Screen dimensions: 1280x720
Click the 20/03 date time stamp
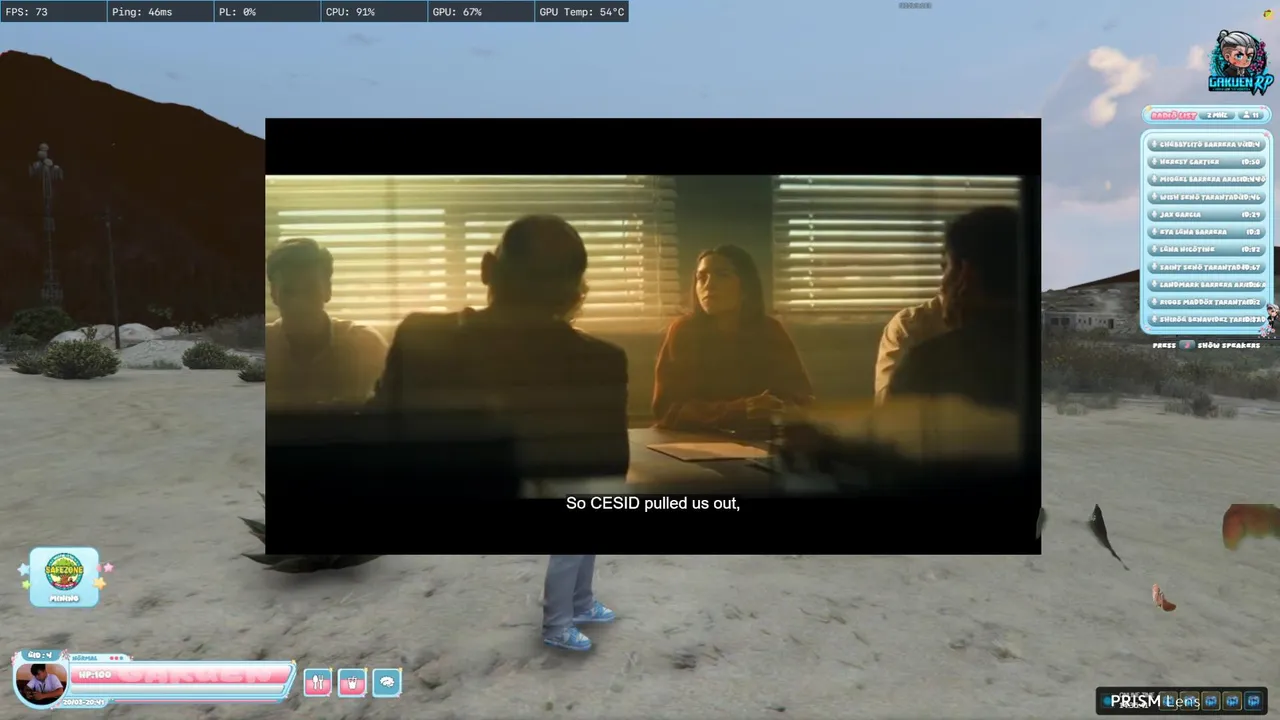83,702
